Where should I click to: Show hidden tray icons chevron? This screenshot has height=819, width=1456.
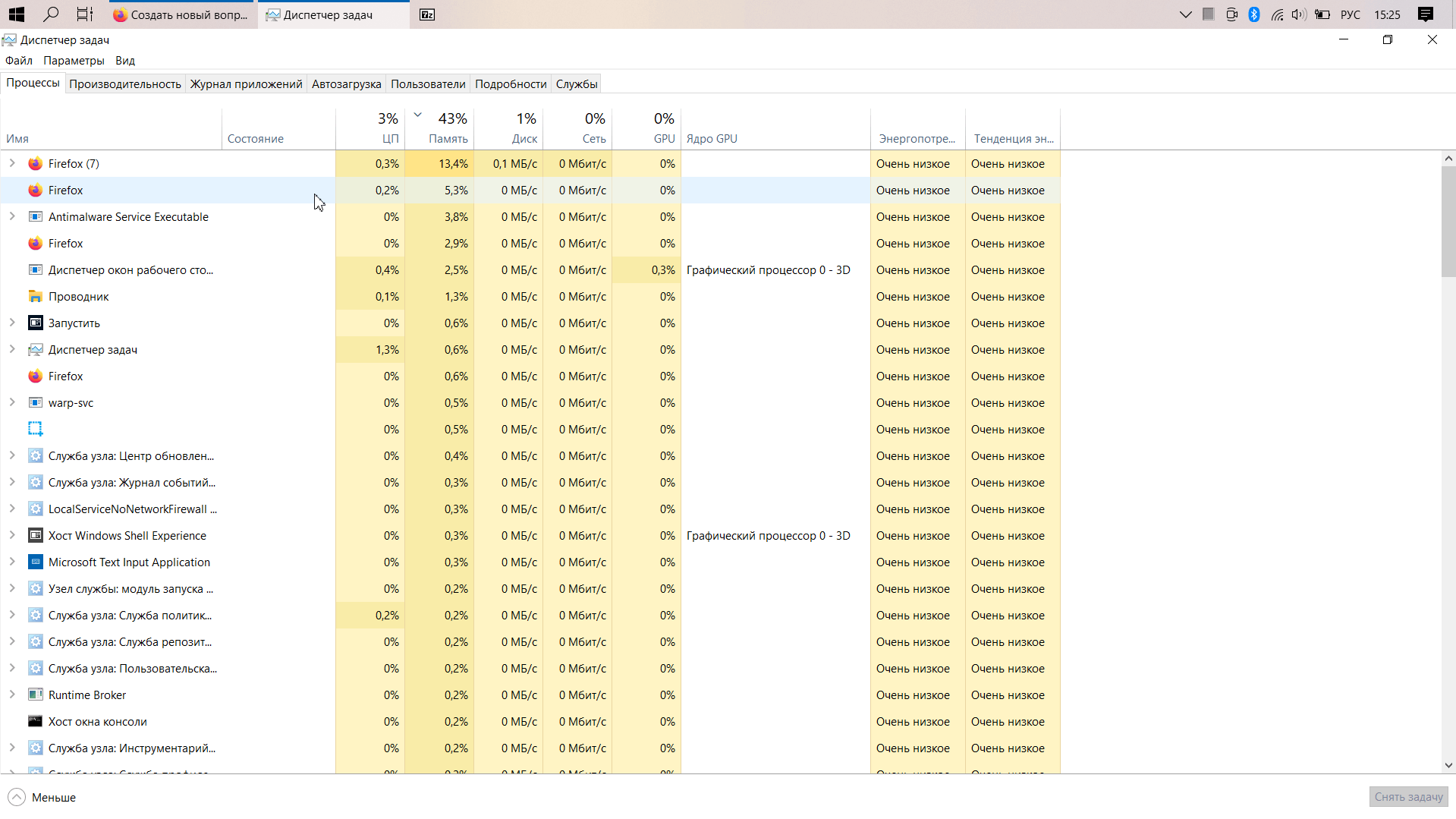[x=1185, y=14]
